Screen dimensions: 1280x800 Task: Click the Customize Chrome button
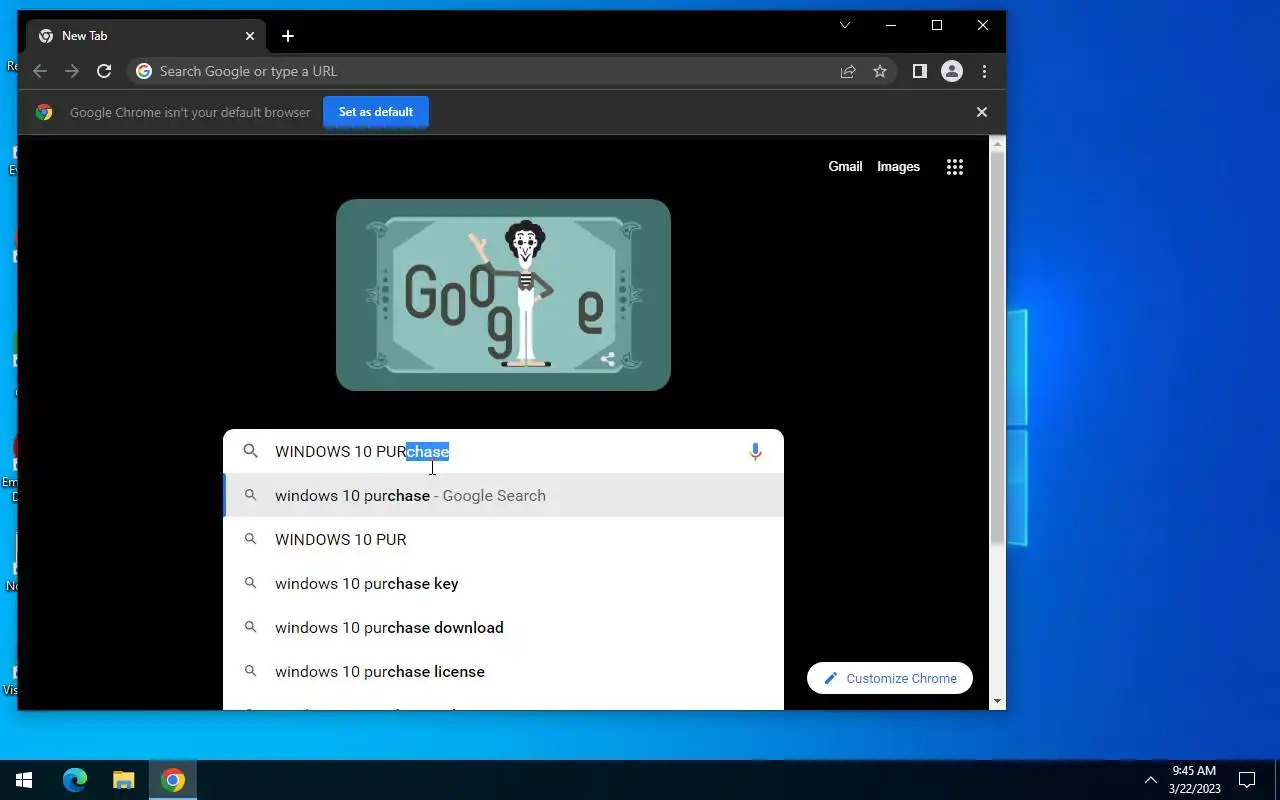point(890,678)
